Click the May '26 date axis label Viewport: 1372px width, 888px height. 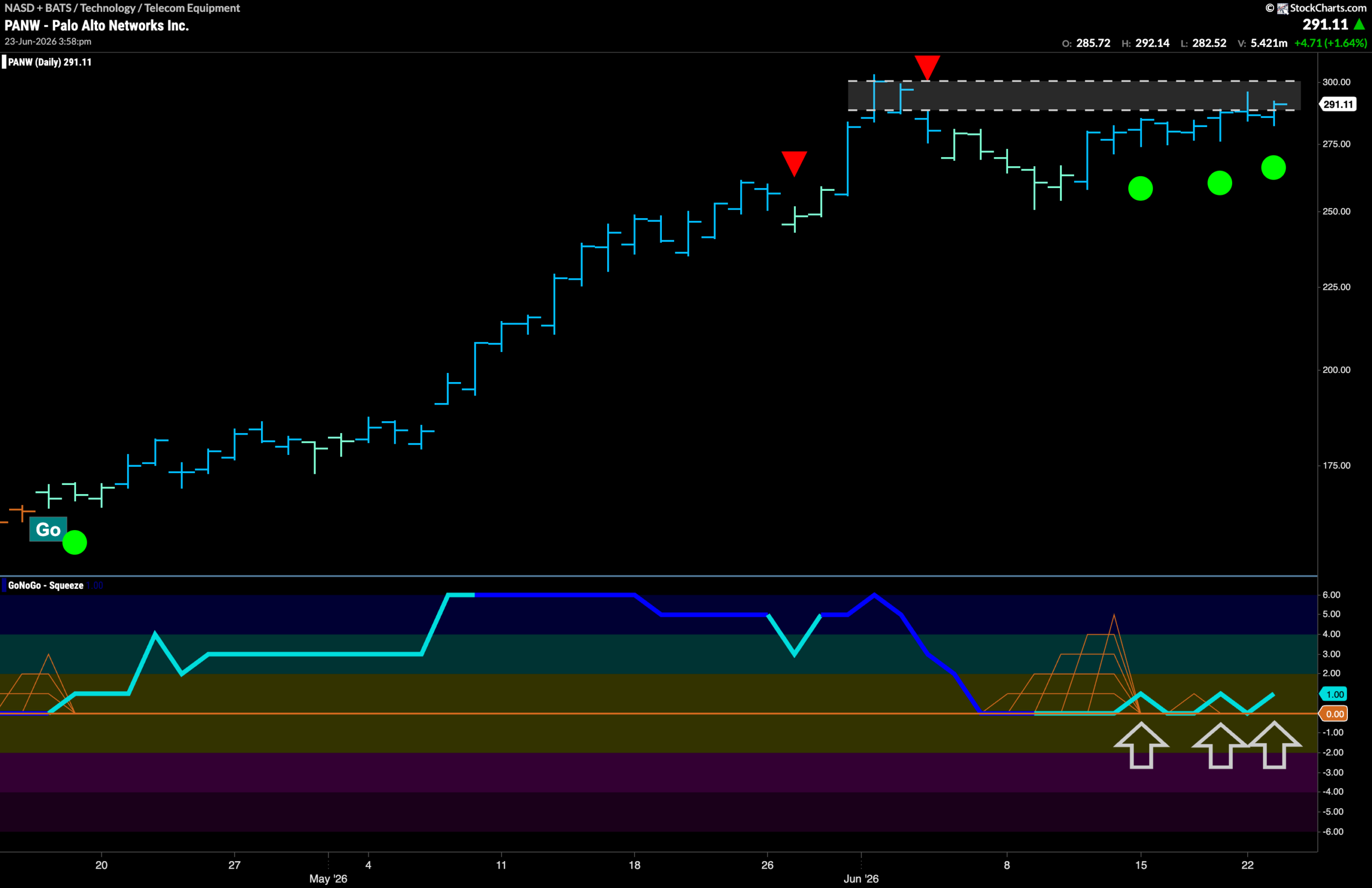[328, 879]
